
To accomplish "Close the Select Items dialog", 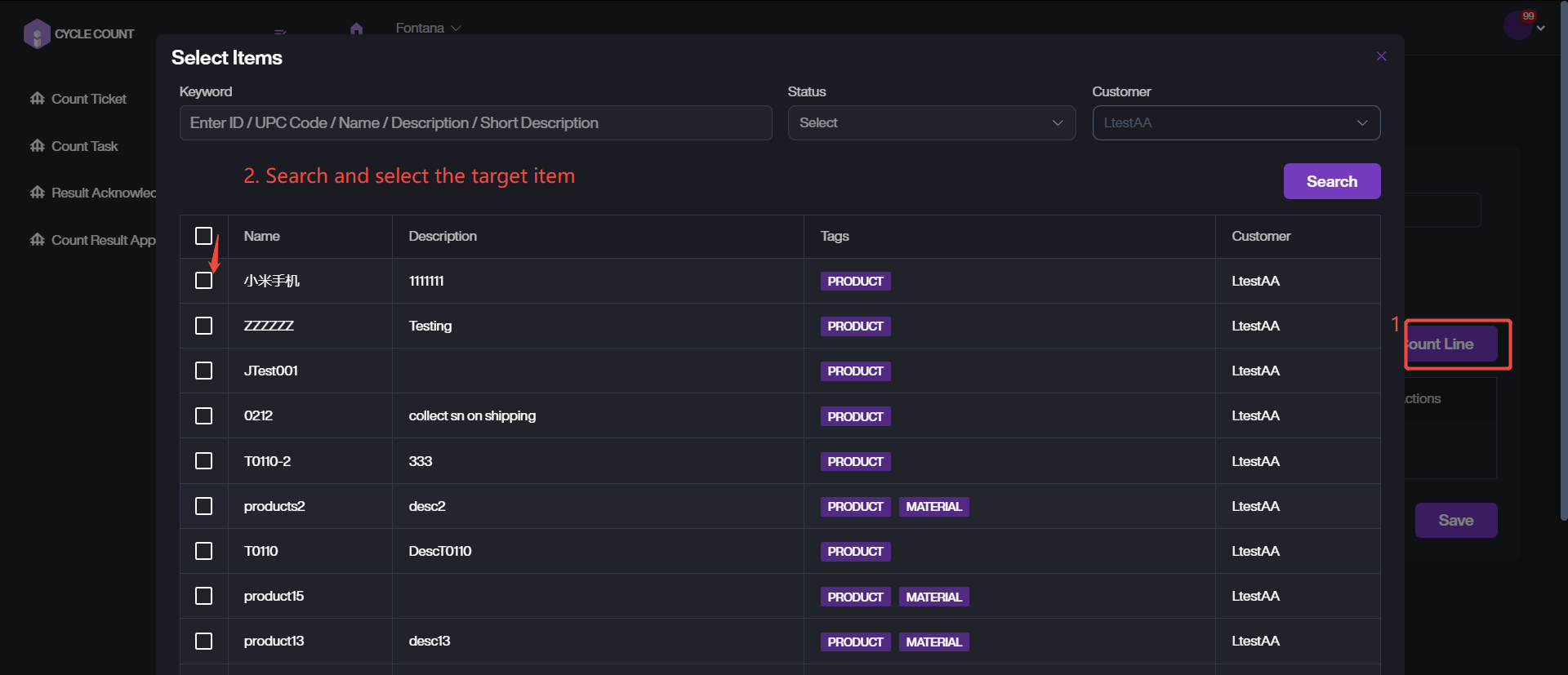I will [x=1381, y=56].
